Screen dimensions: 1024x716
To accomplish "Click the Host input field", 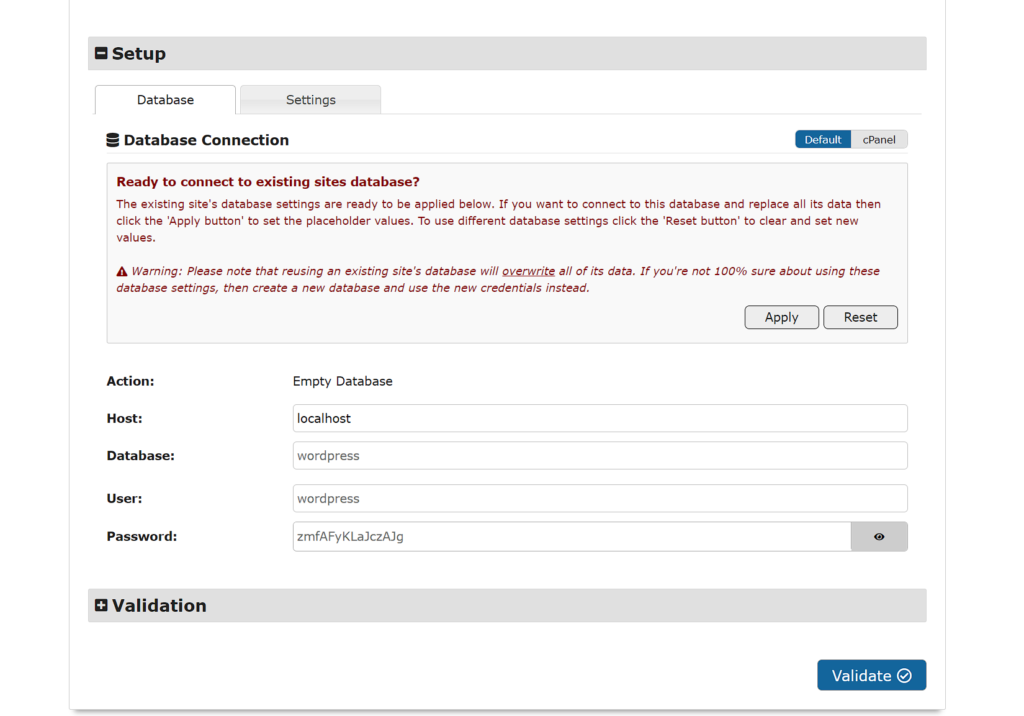I will 599,418.
